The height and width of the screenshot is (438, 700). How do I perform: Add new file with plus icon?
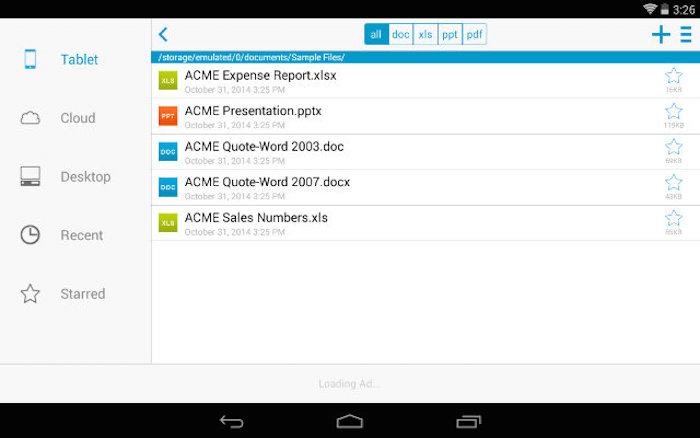661,34
